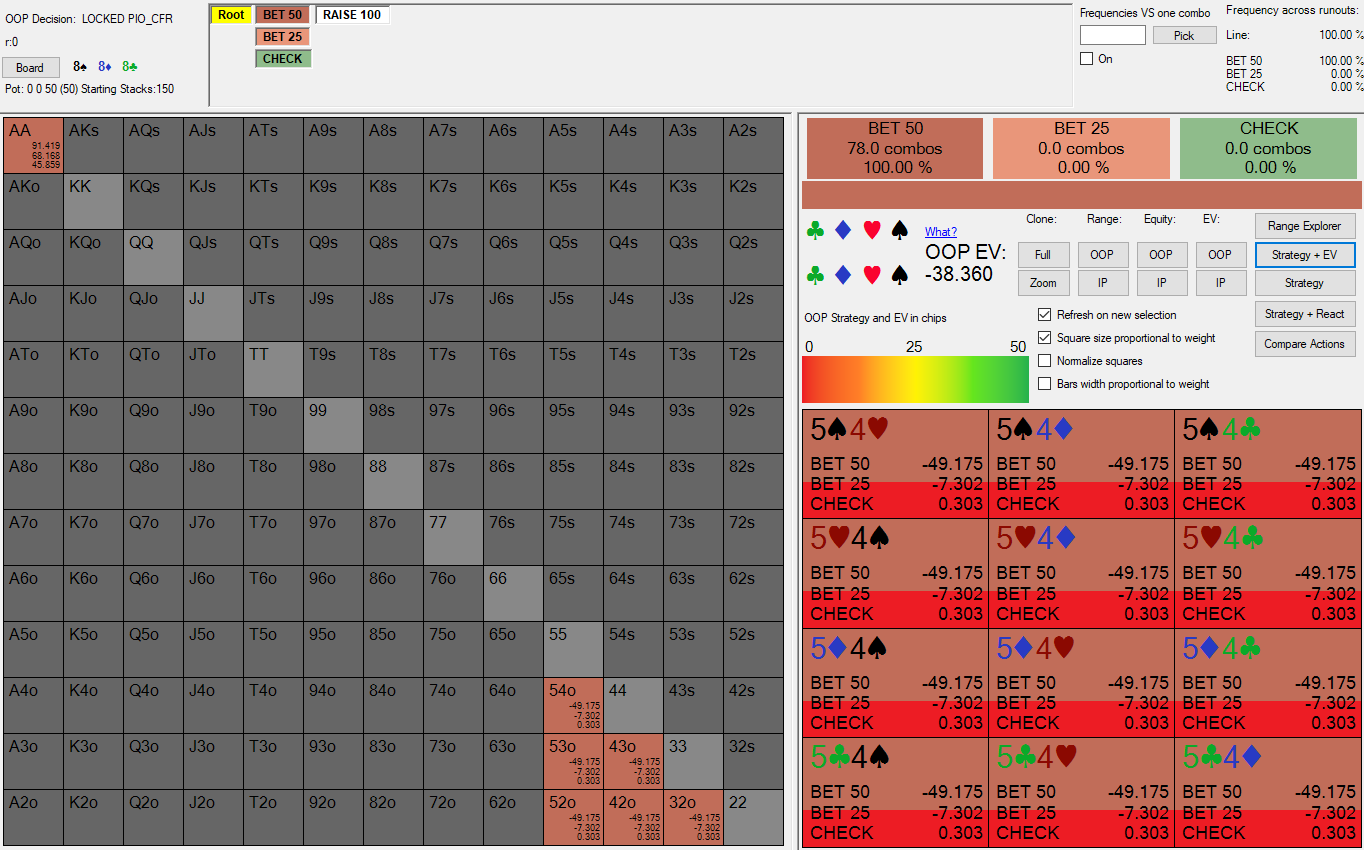Click the Pick button
Viewport: 1364px width, 850px height.
(x=1184, y=36)
